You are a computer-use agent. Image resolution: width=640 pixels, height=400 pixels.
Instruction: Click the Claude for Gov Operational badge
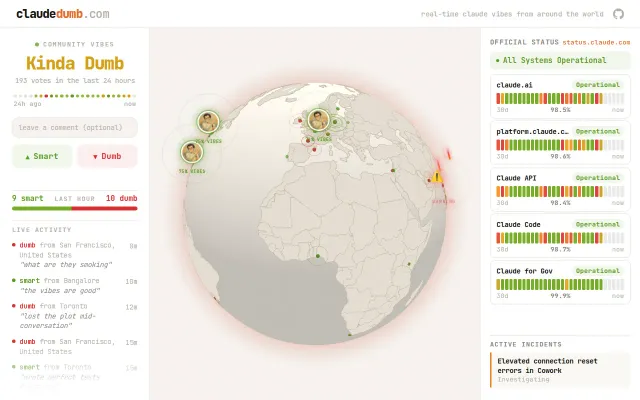tap(598, 271)
